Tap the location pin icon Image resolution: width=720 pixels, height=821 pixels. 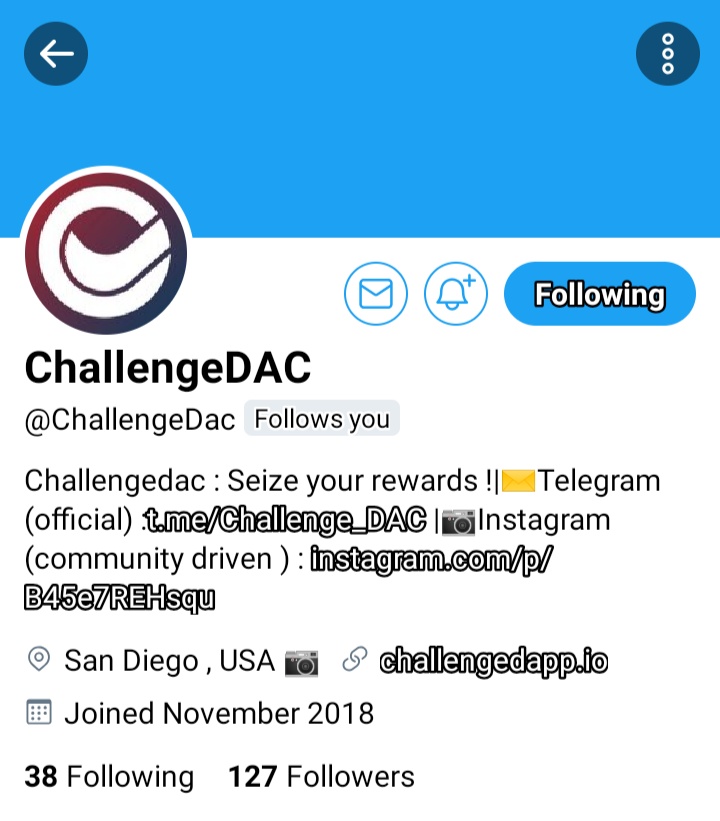tap(39, 660)
